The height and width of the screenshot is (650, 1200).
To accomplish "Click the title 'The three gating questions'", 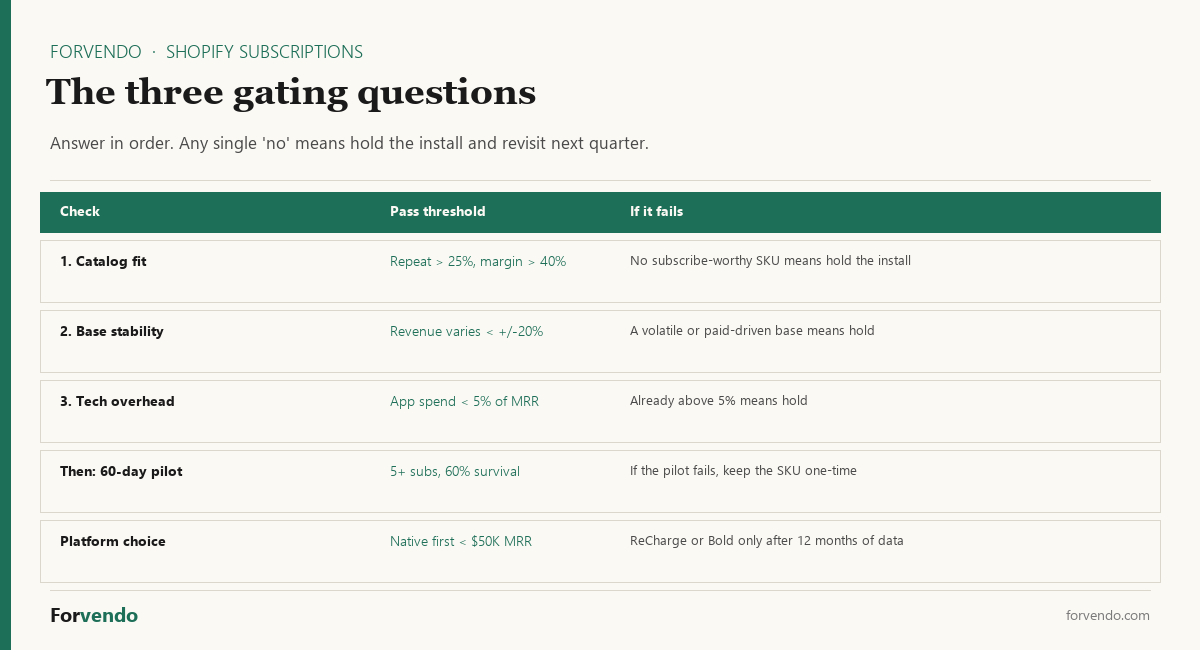I will coord(291,93).
